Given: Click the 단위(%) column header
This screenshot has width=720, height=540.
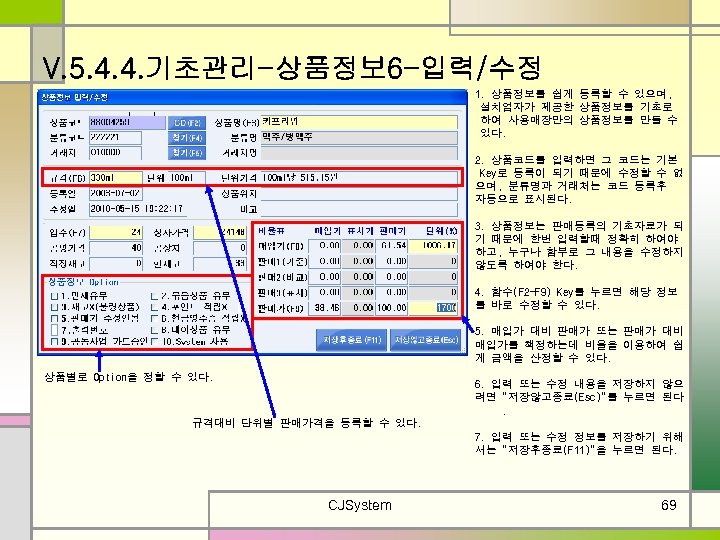Looking at the screenshot, I should tap(441, 231).
